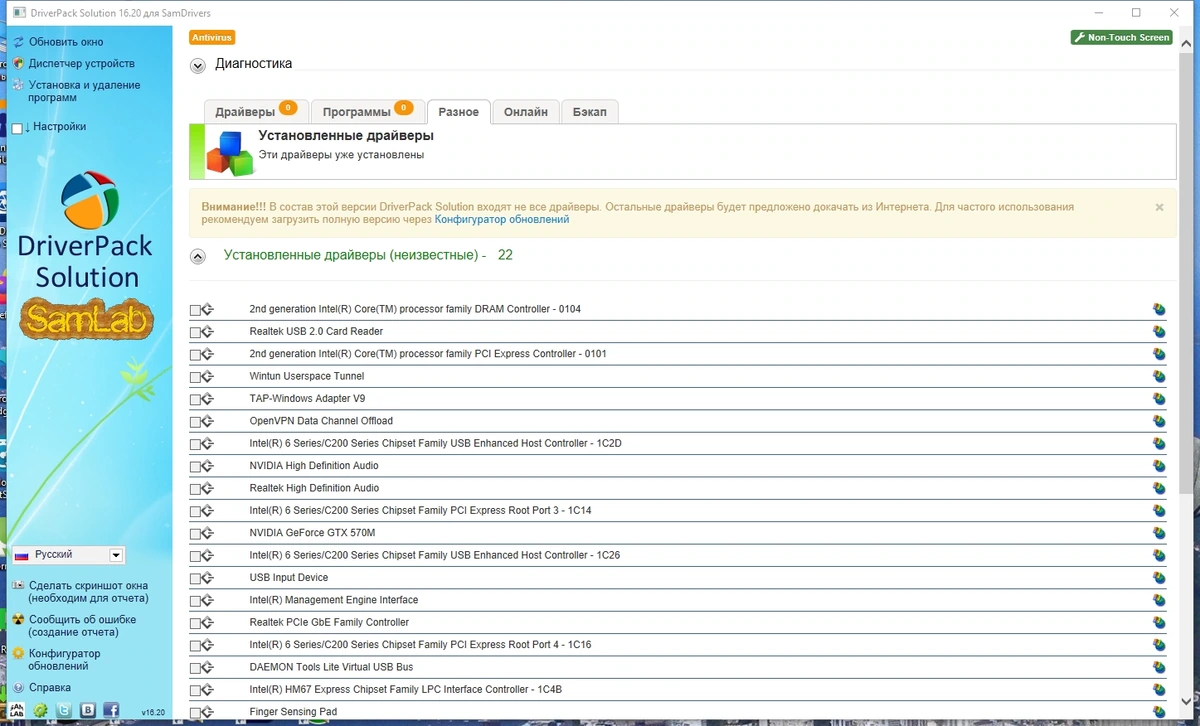
Task: Open Конфигуратор обновлений in the sidebar
Action: tap(65, 660)
